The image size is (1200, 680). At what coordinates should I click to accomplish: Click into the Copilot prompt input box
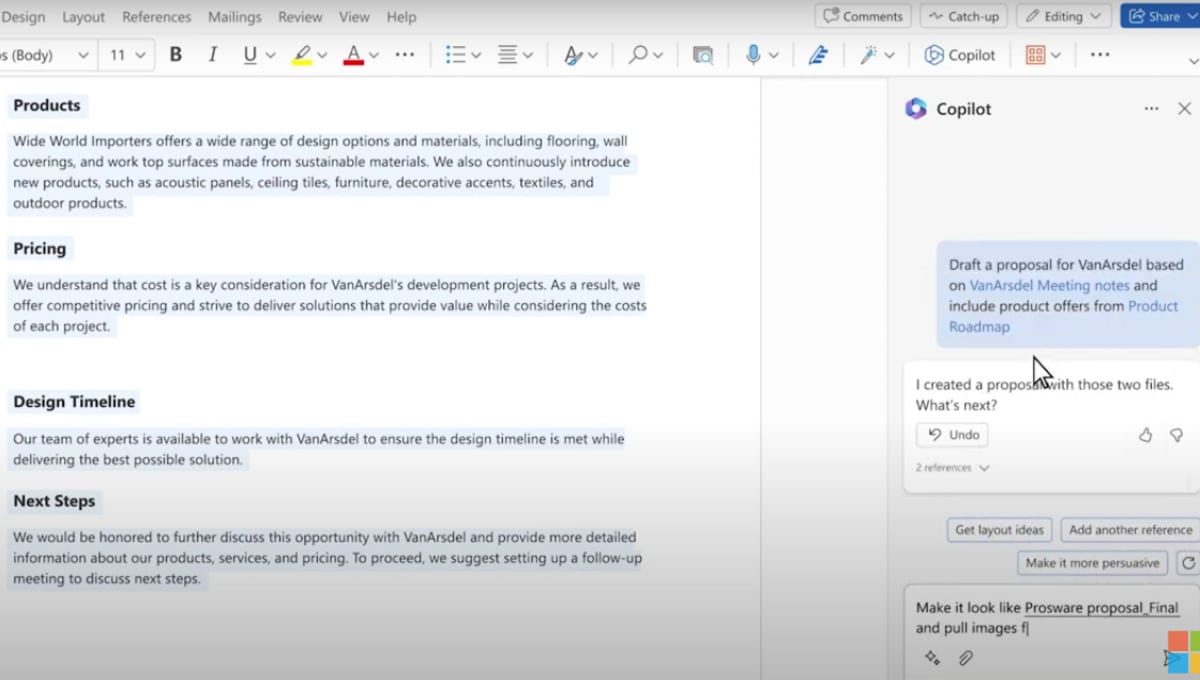coord(1050,618)
